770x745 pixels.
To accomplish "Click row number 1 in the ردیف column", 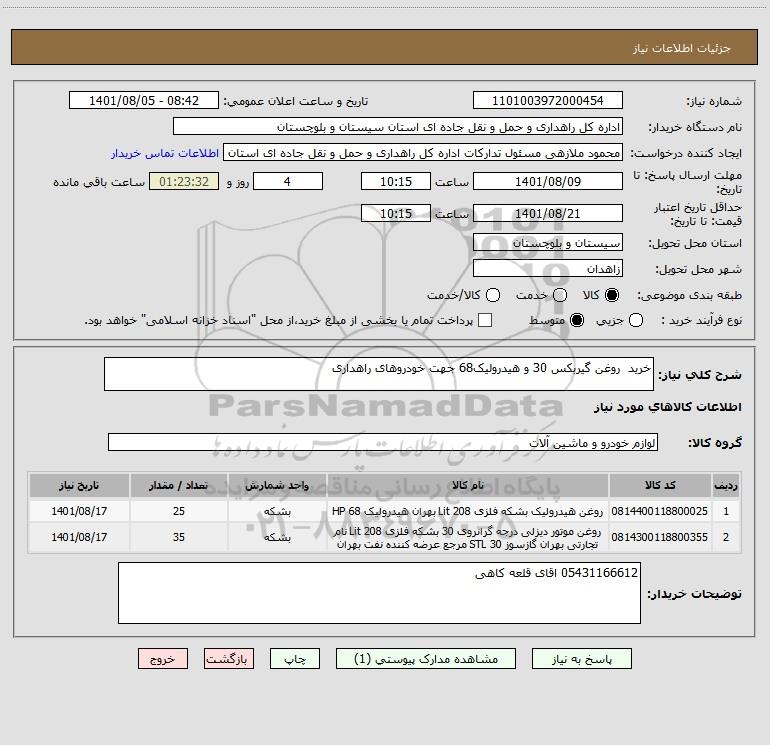I will click(726, 511).
